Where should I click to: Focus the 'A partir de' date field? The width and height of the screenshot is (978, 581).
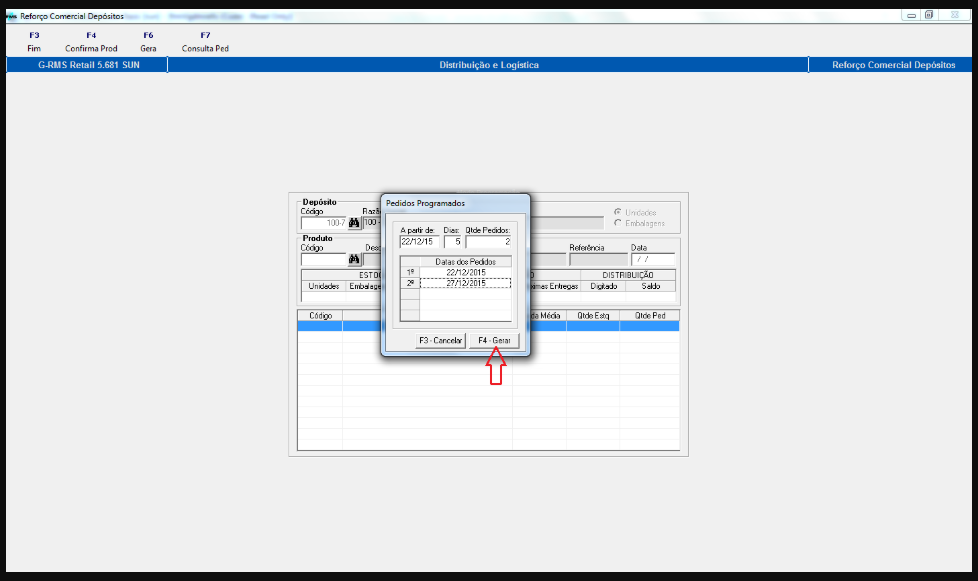tap(419, 242)
